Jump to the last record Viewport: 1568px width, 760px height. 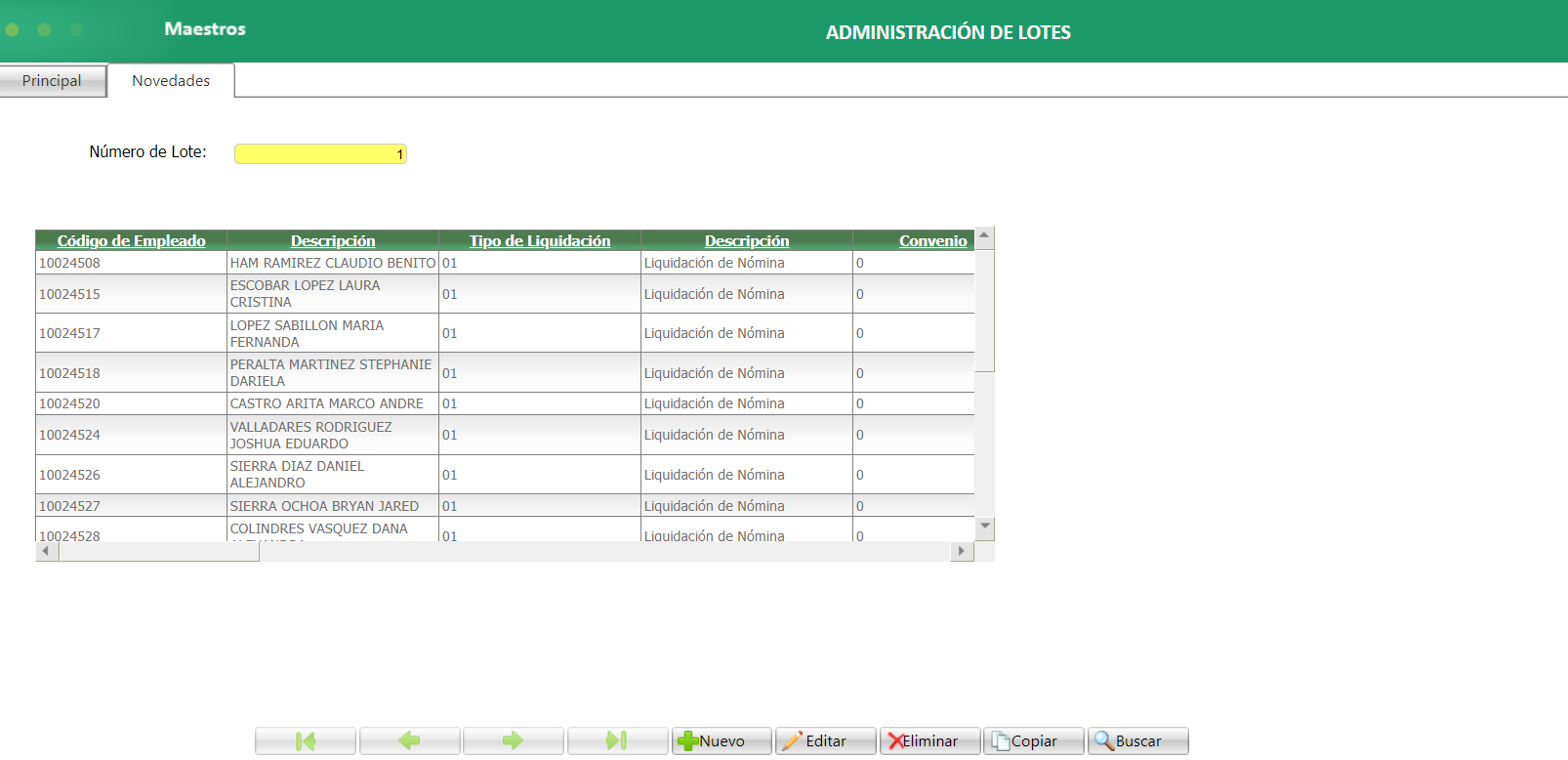(617, 740)
